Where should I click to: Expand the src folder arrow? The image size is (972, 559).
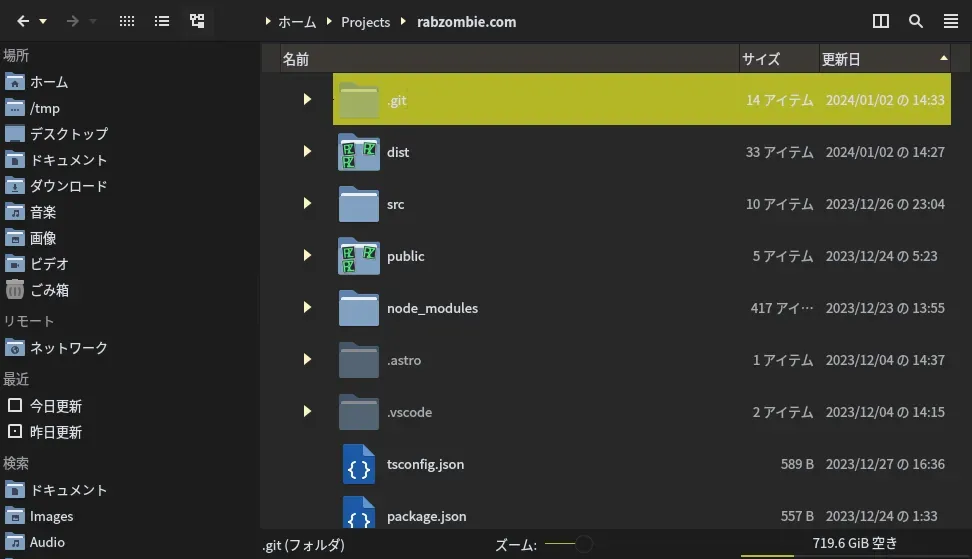pos(307,203)
